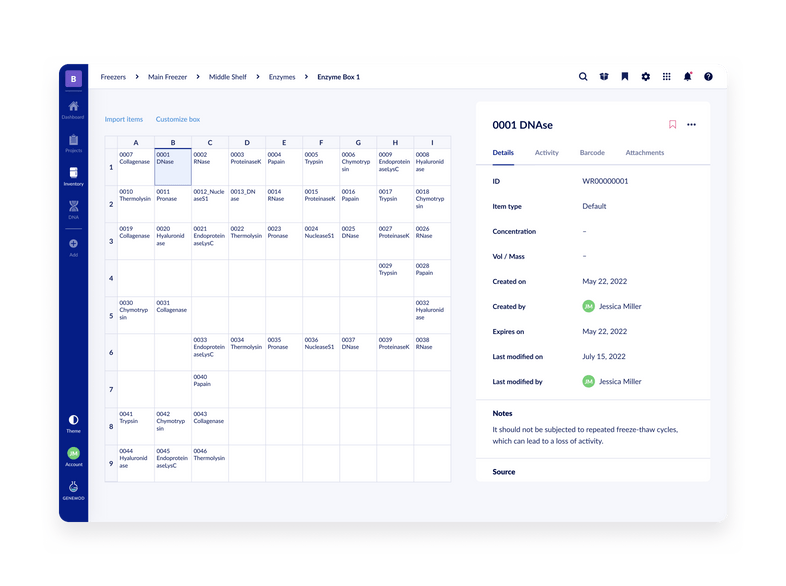Select the 0040 Papain cell in the grid

pyautogui.click(x=209, y=389)
